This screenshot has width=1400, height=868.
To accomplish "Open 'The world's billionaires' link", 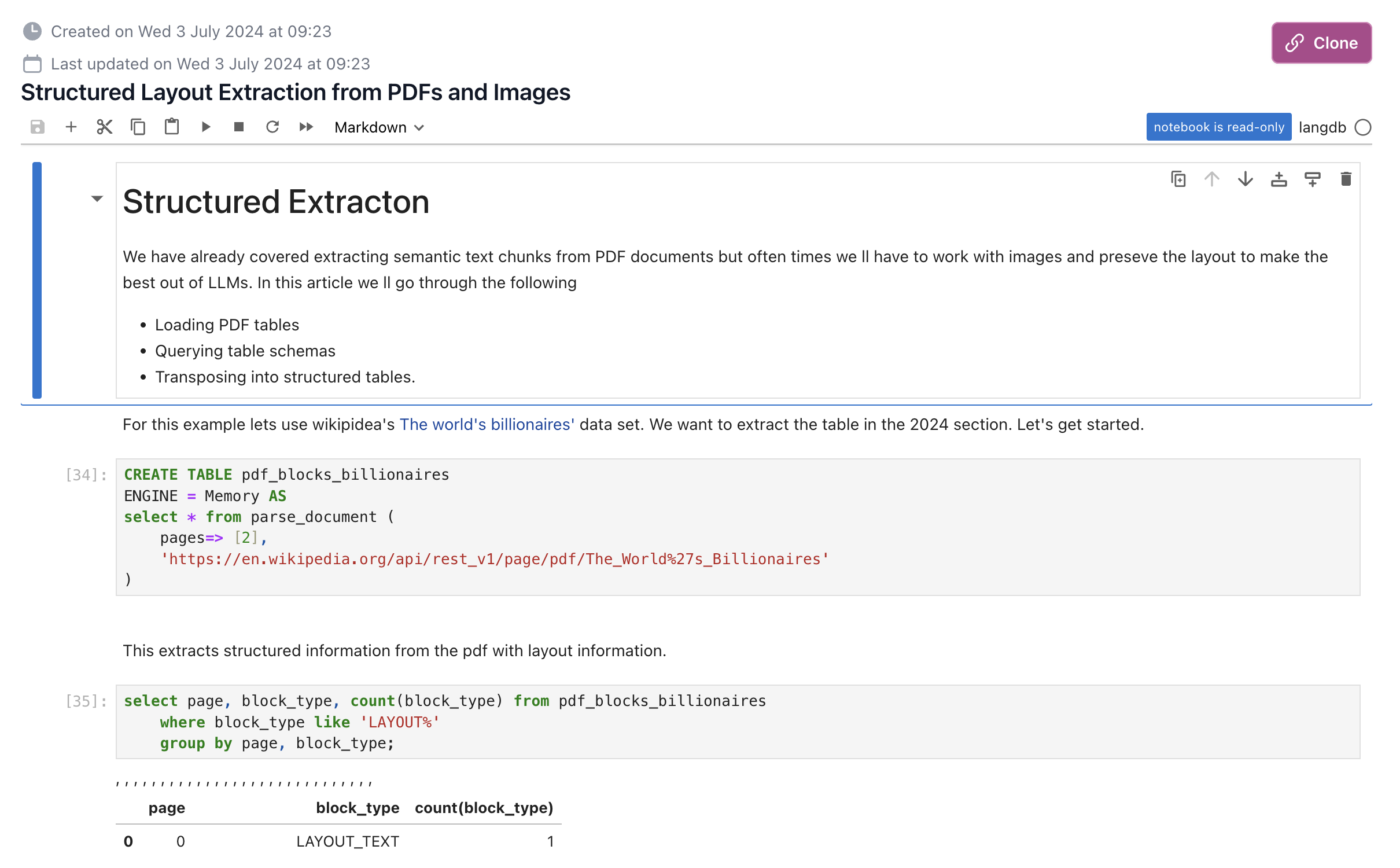I will [x=487, y=424].
